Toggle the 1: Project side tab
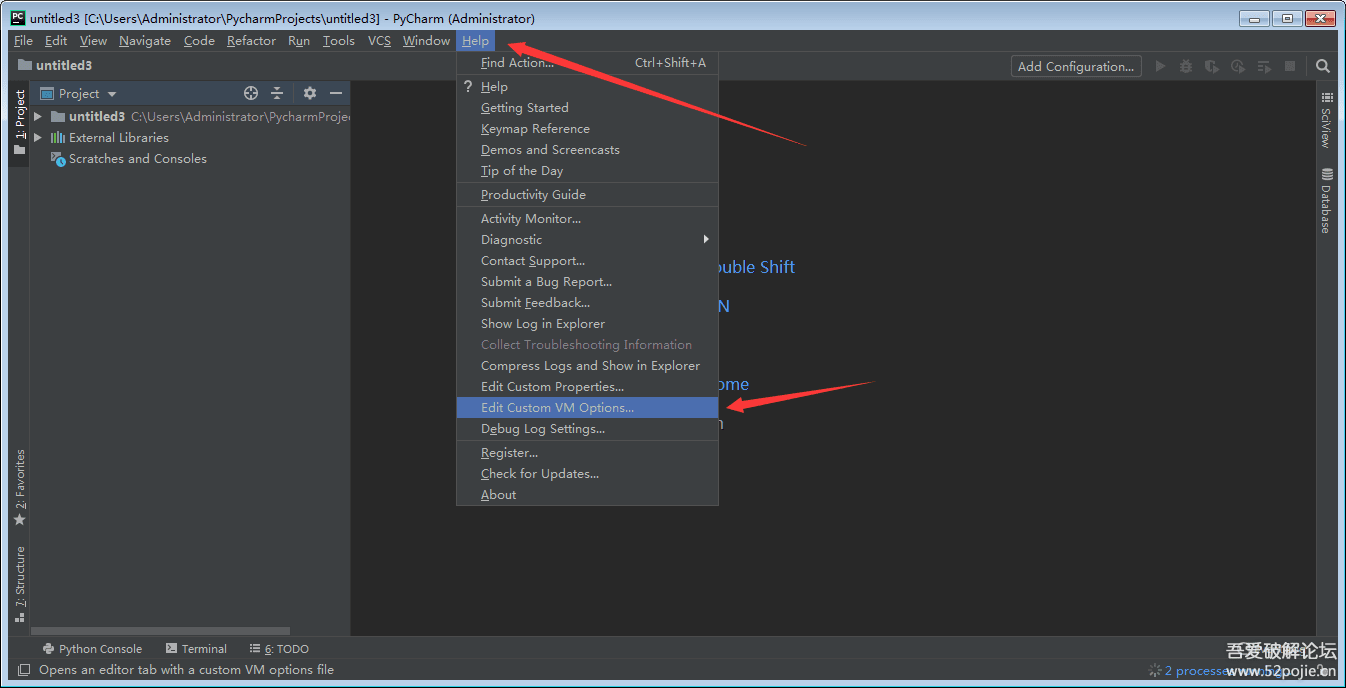The width and height of the screenshot is (1346, 688). click(20, 122)
